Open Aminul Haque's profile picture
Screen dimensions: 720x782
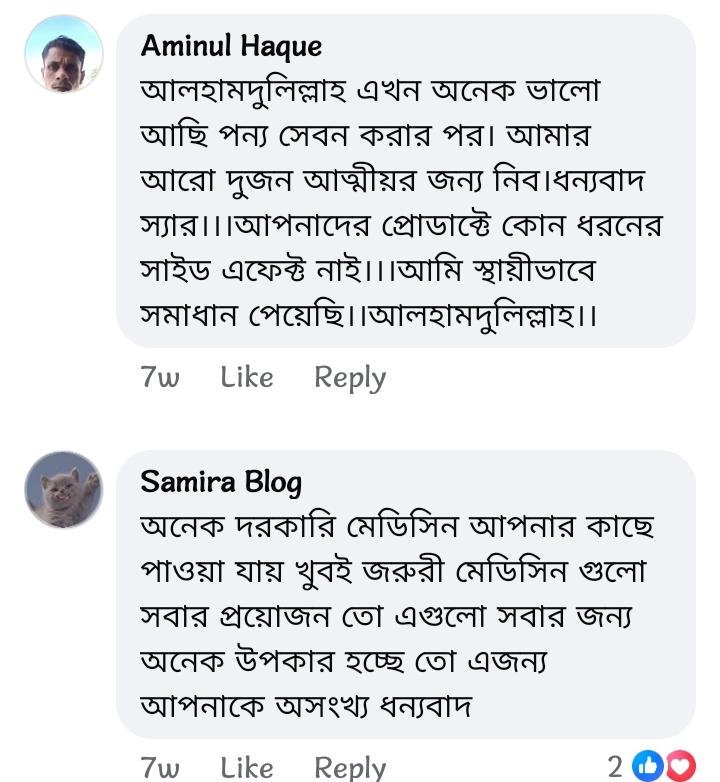tap(63, 54)
